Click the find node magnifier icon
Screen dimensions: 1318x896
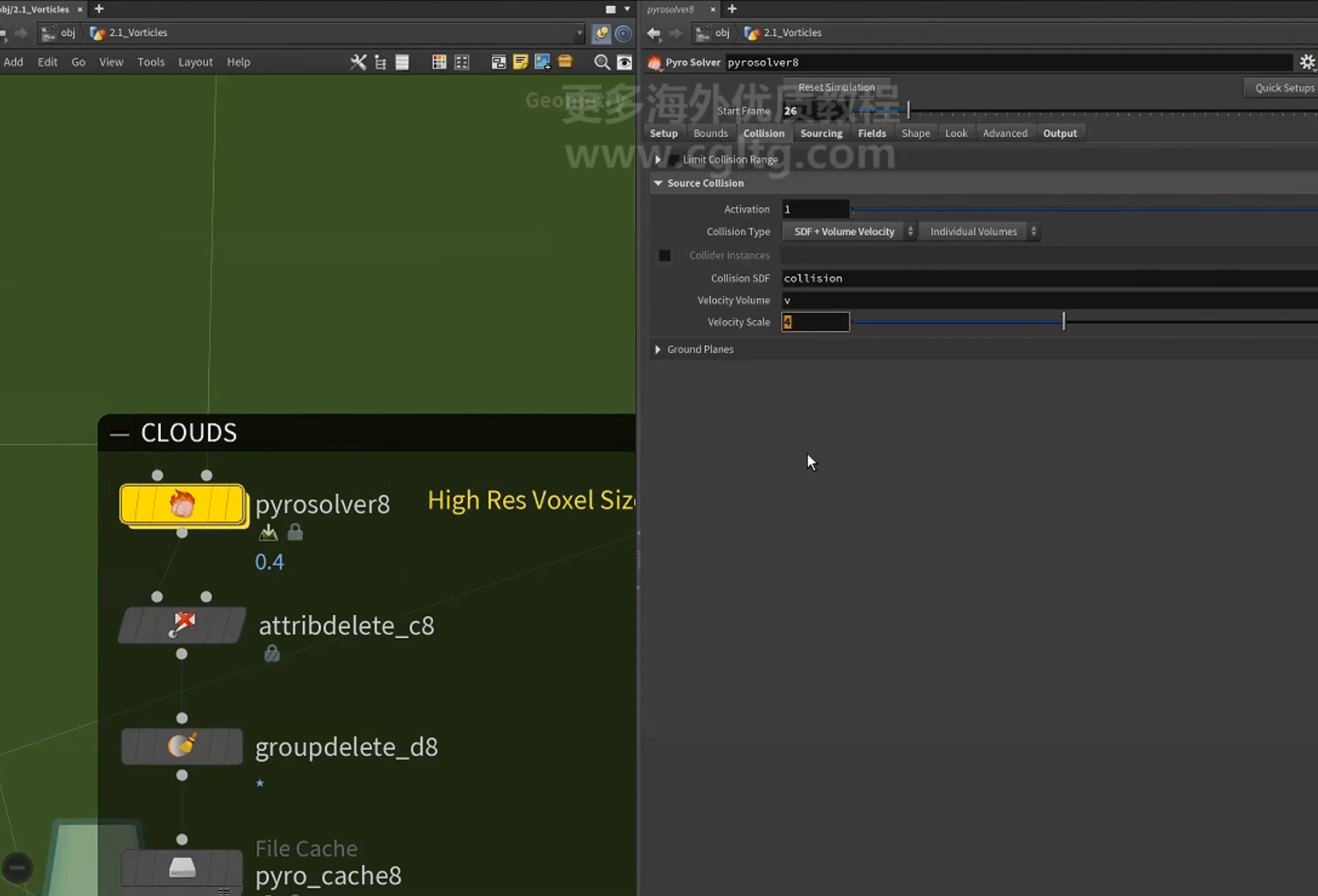pos(601,62)
